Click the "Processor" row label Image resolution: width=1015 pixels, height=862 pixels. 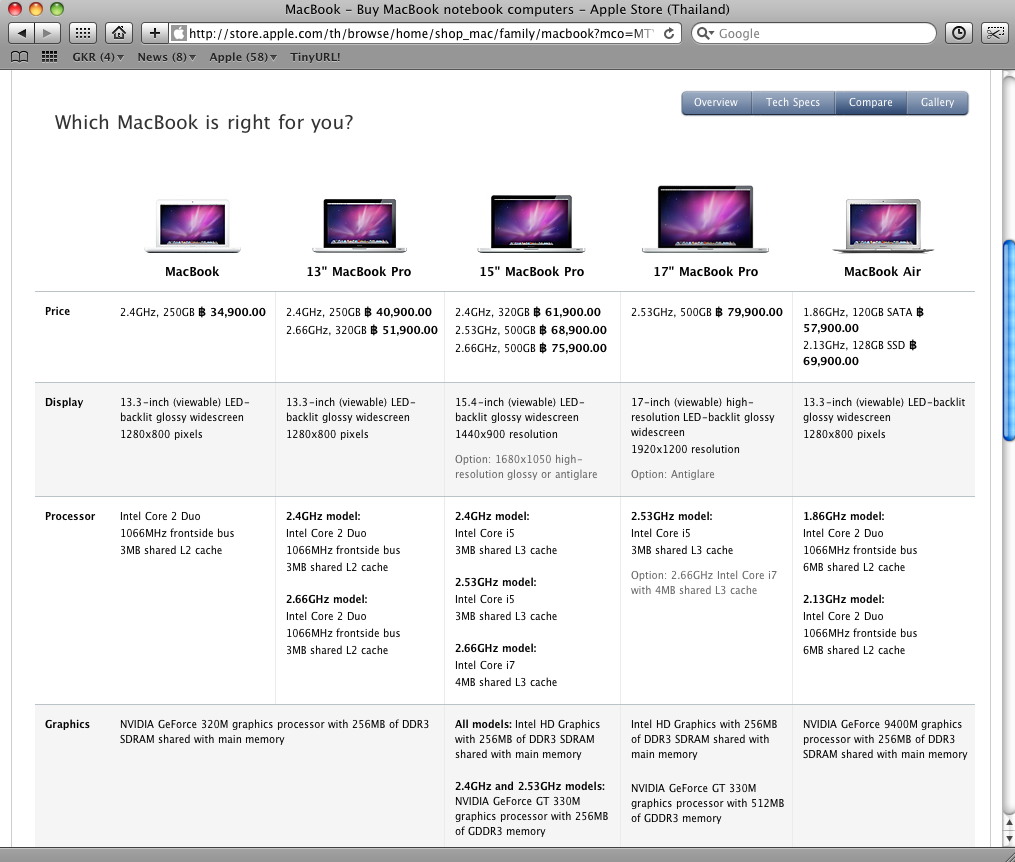(x=70, y=516)
